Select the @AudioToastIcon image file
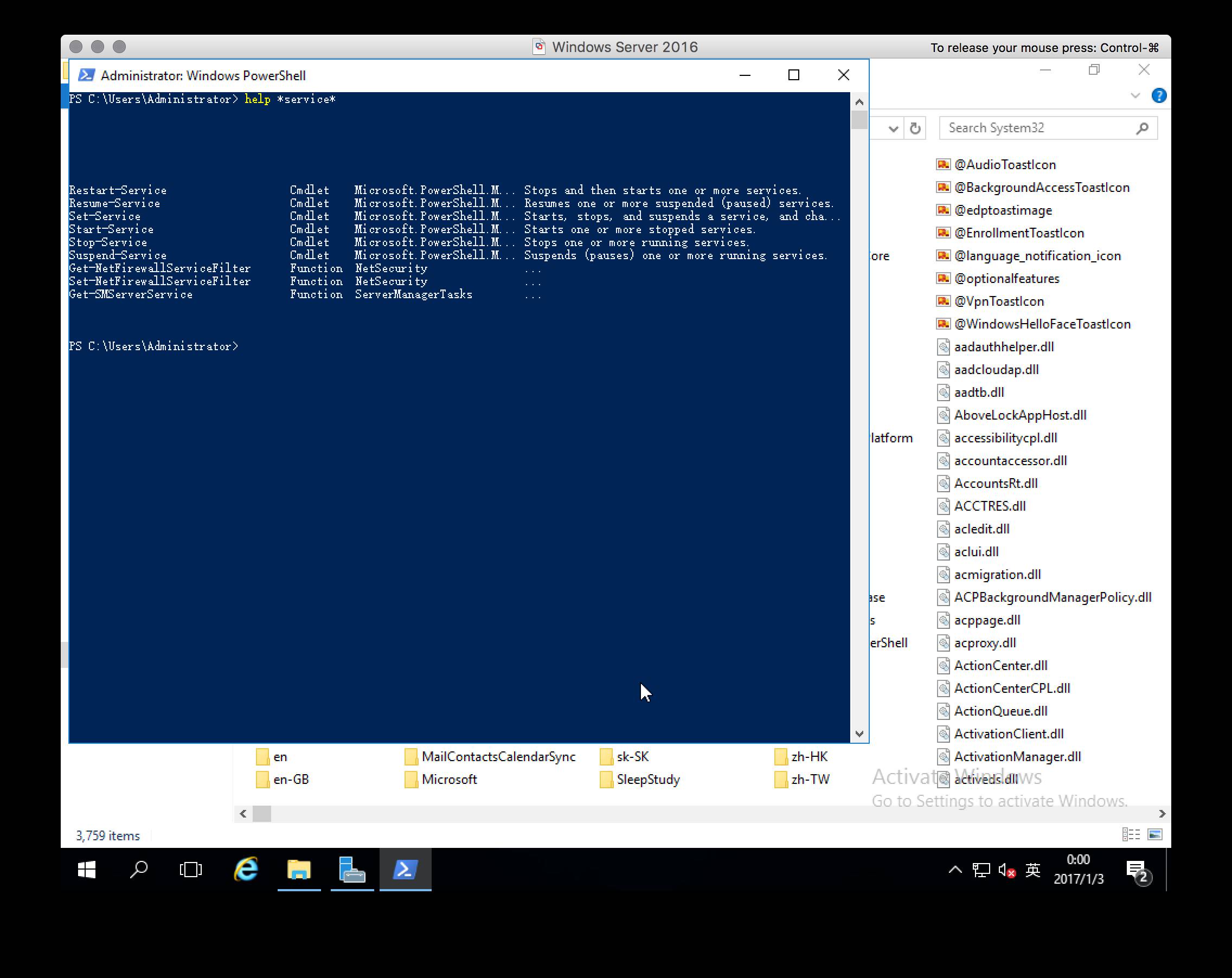The width and height of the screenshot is (1232, 978). [x=997, y=164]
